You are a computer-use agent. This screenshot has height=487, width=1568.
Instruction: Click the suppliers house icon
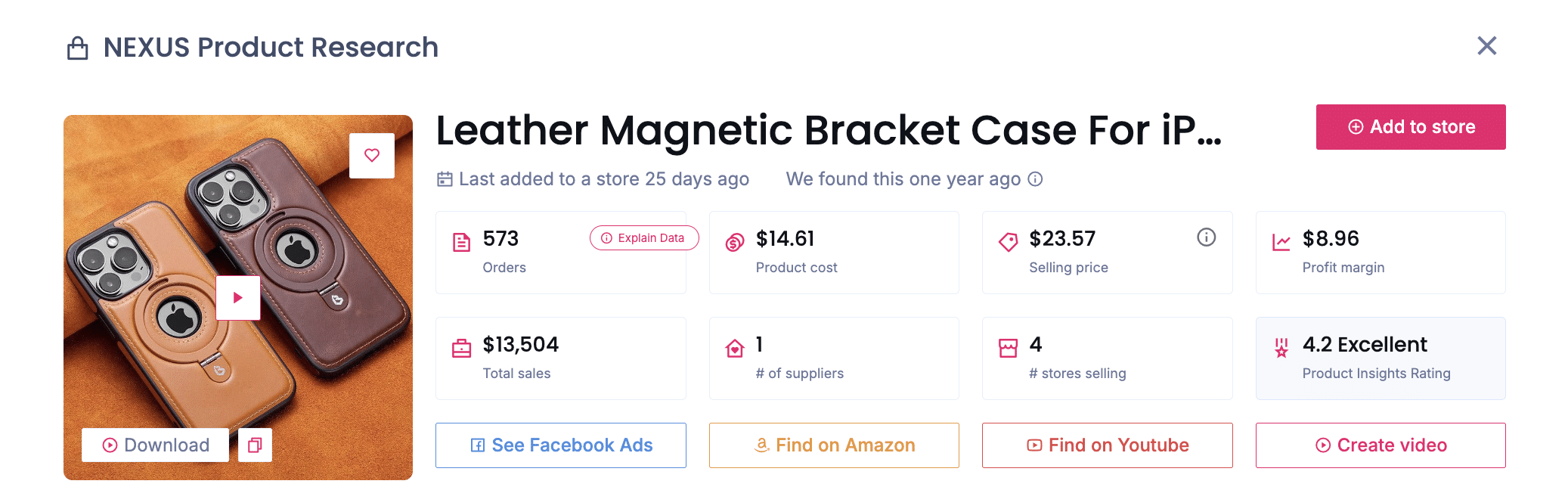click(x=734, y=349)
